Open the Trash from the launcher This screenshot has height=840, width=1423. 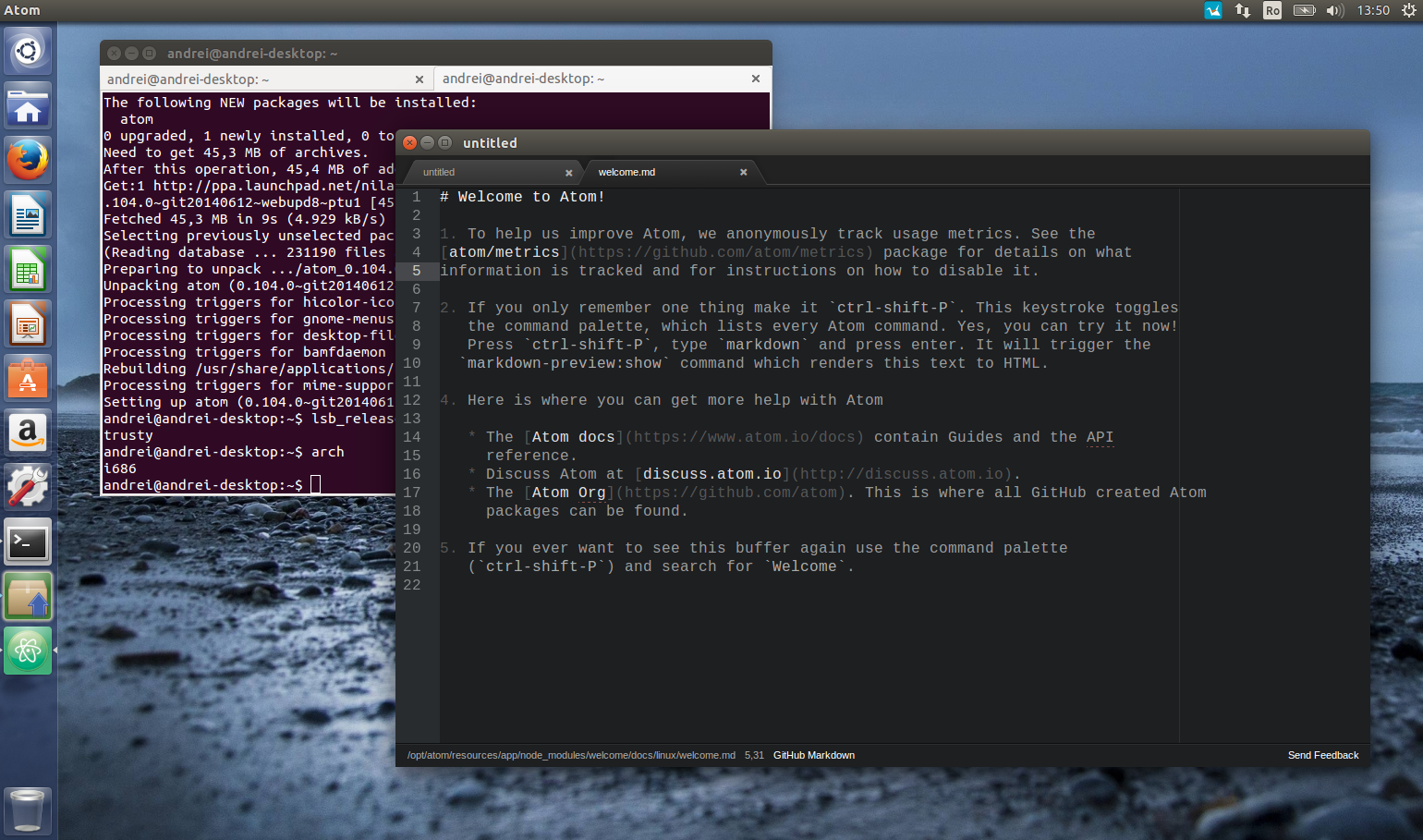[x=28, y=809]
